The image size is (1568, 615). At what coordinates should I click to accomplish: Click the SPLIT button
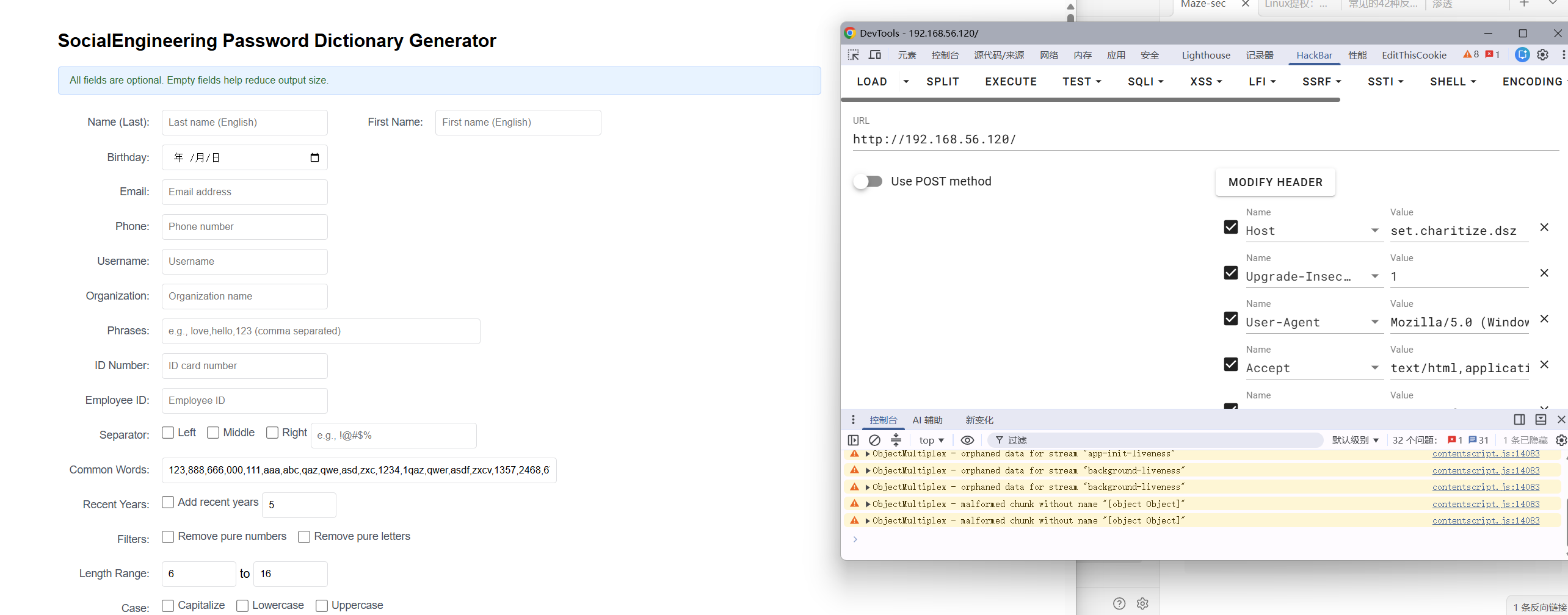(x=943, y=82)
